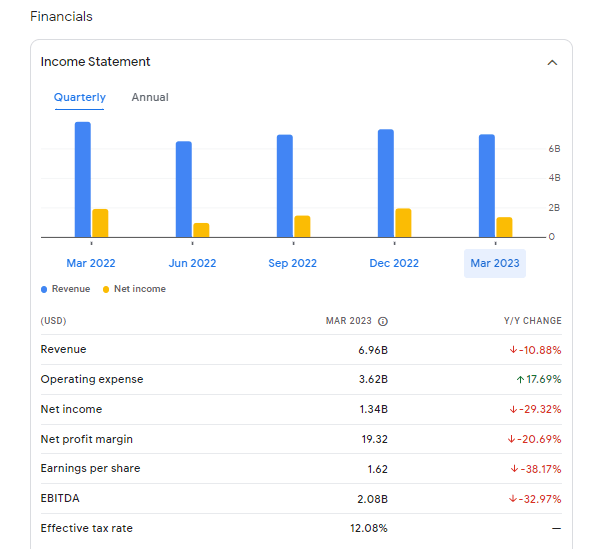Click the Net profit margin row label

coord(87,439)
